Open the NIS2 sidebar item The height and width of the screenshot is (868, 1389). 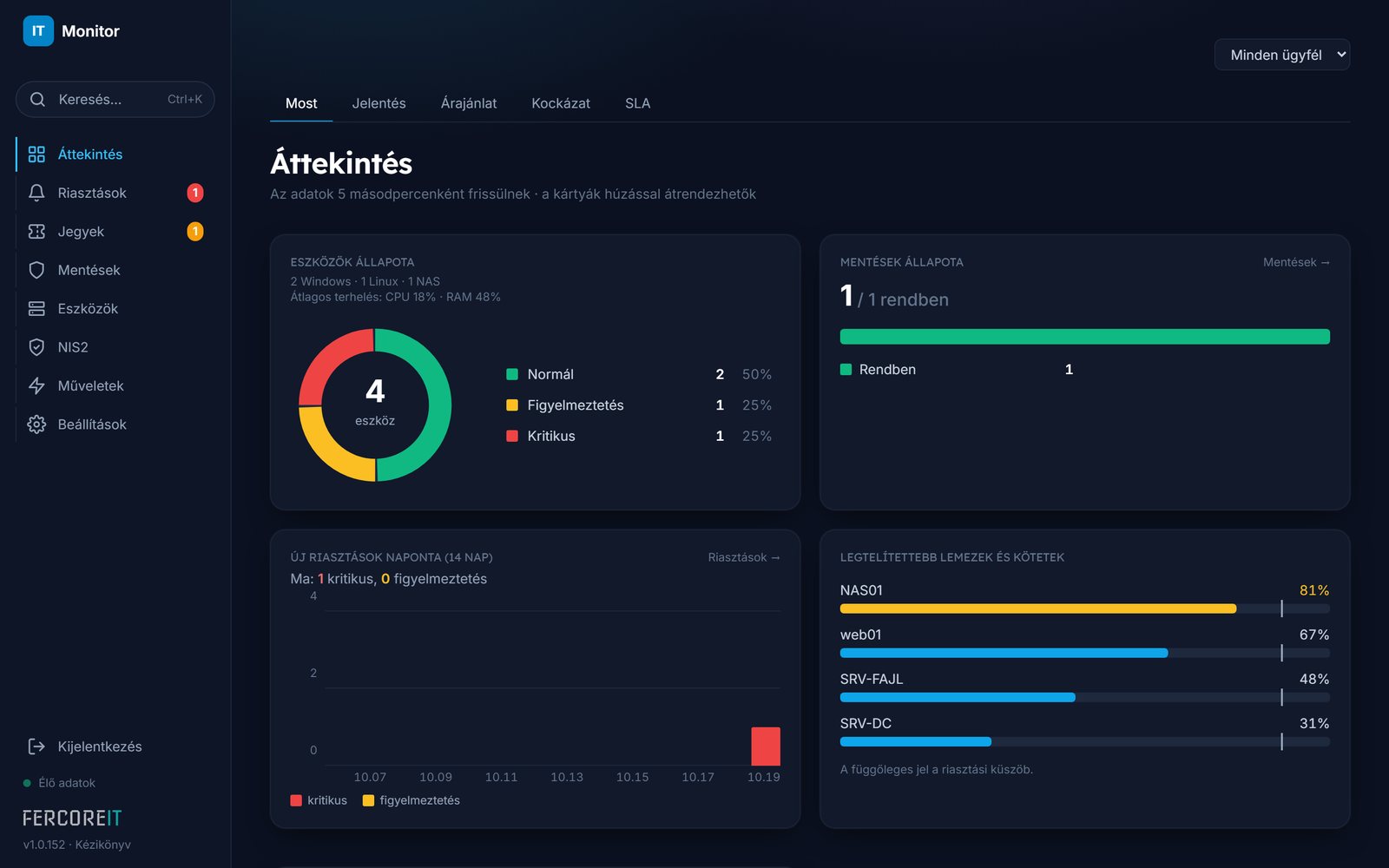pos(115,347)
